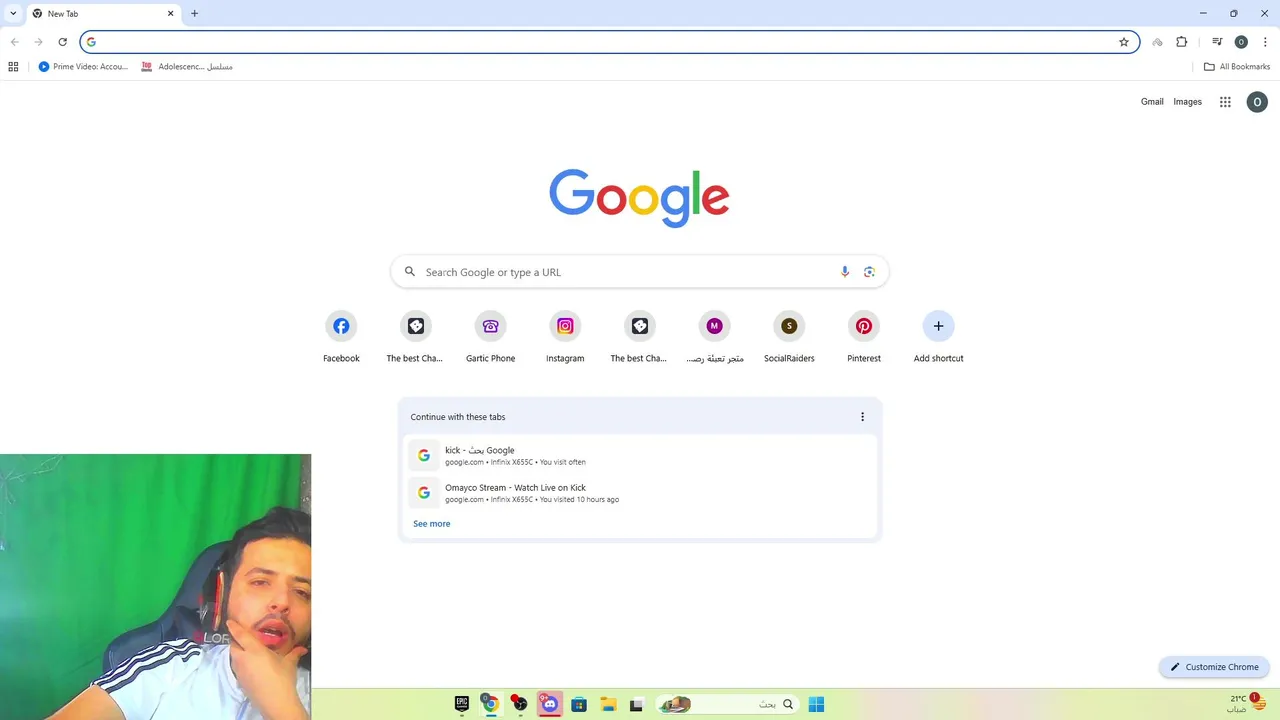Open File Explorer from taskbar
Screen dimensions: 1280x720
click(x=607, y=704)
